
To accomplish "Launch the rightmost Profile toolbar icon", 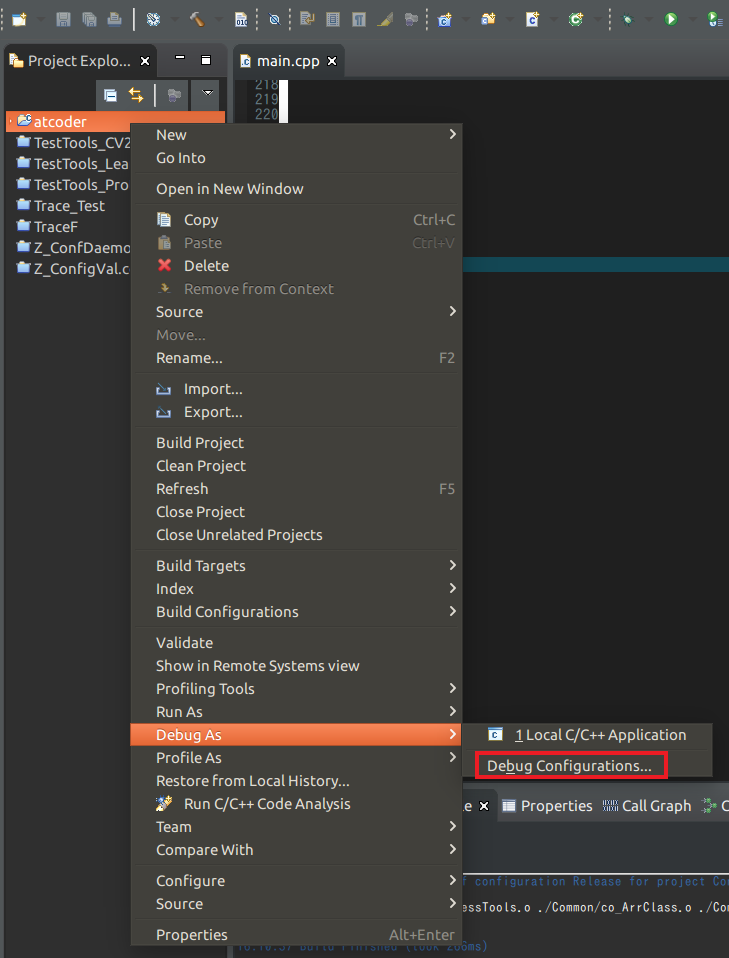I will [x=714, y=18].
